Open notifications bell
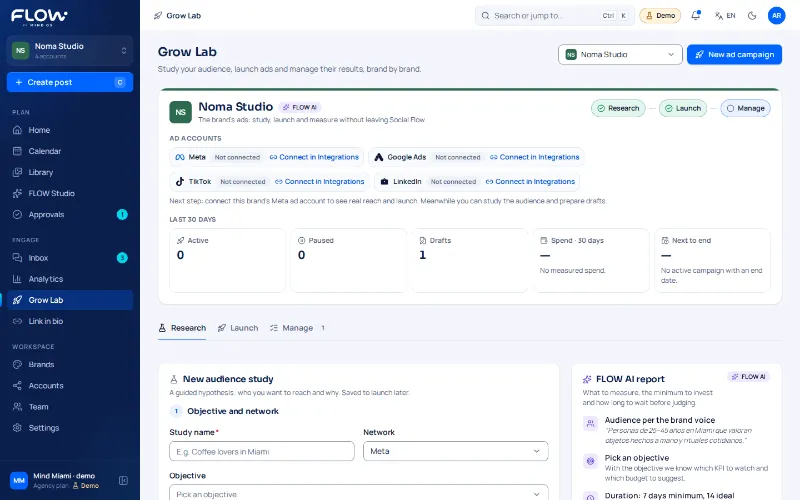This screenshot has height=500, width=800. tap(695, 15)
